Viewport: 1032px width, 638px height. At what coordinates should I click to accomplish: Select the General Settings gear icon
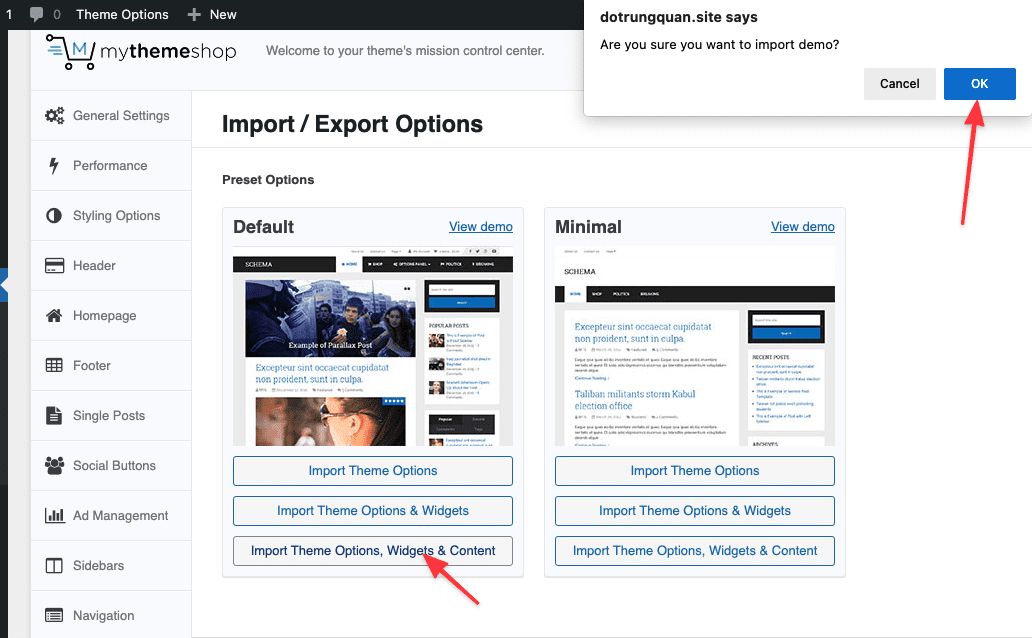click(55, 115)
